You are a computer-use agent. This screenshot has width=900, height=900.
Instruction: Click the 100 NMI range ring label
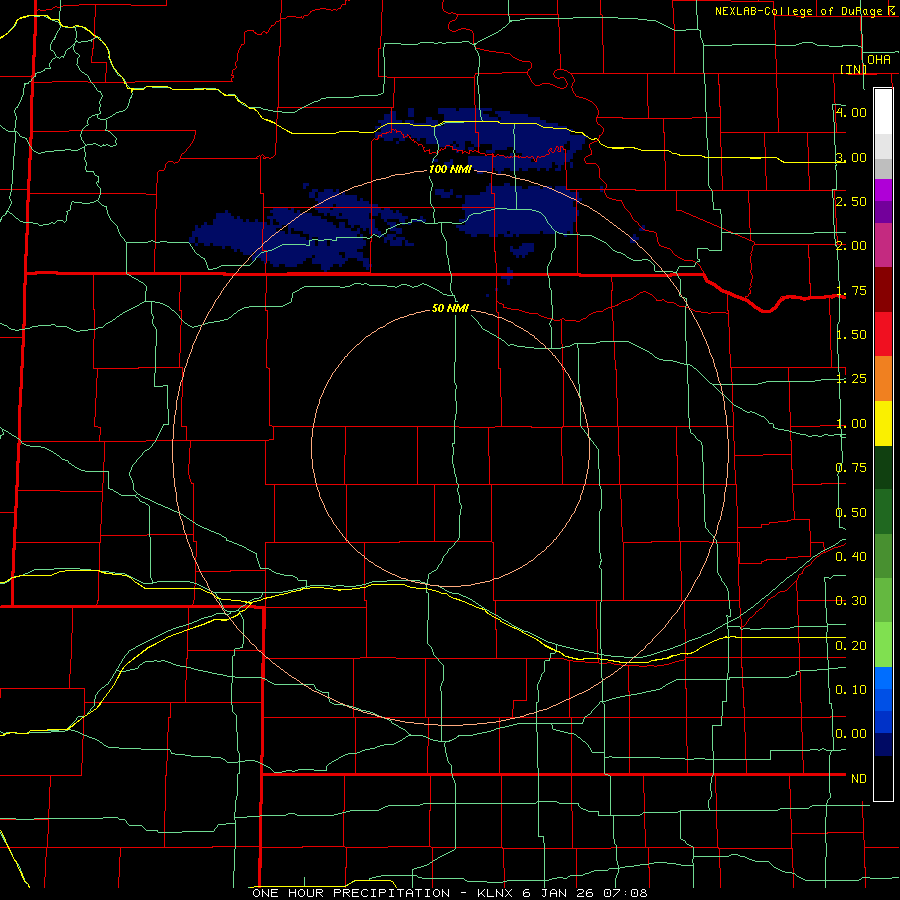pyautogui.click(x=451, y=170)
